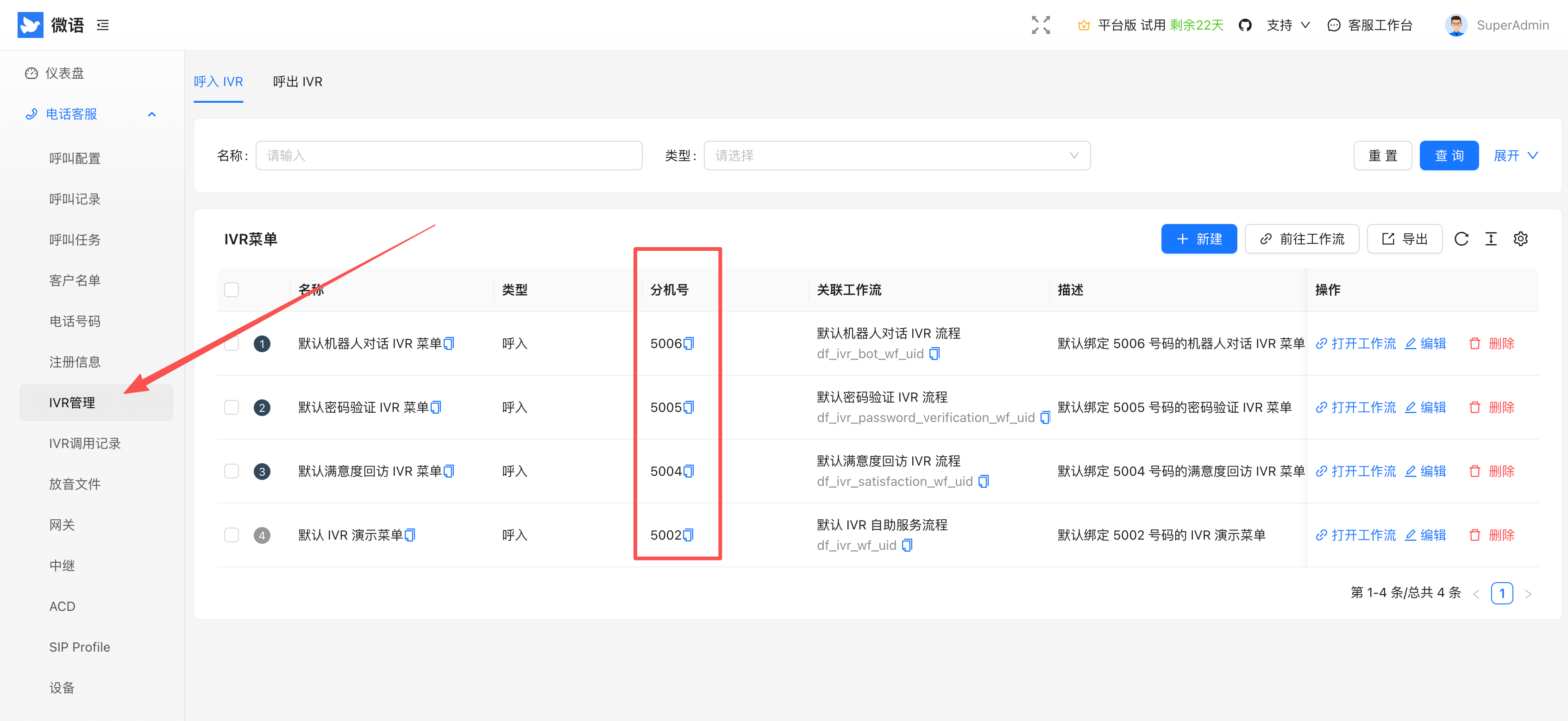Open workflow for extension 5006 row
Viewport: 1568px width, 721px height.
tap(1355, 344)
